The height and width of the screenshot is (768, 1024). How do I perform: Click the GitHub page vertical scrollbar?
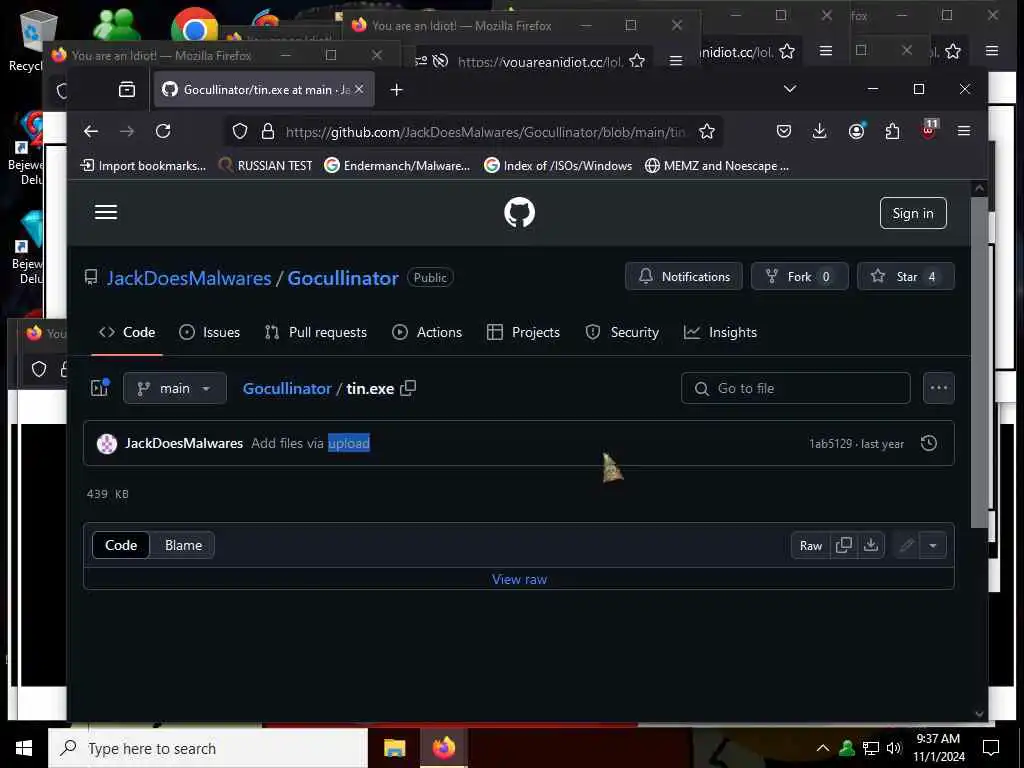coord(979,362)
